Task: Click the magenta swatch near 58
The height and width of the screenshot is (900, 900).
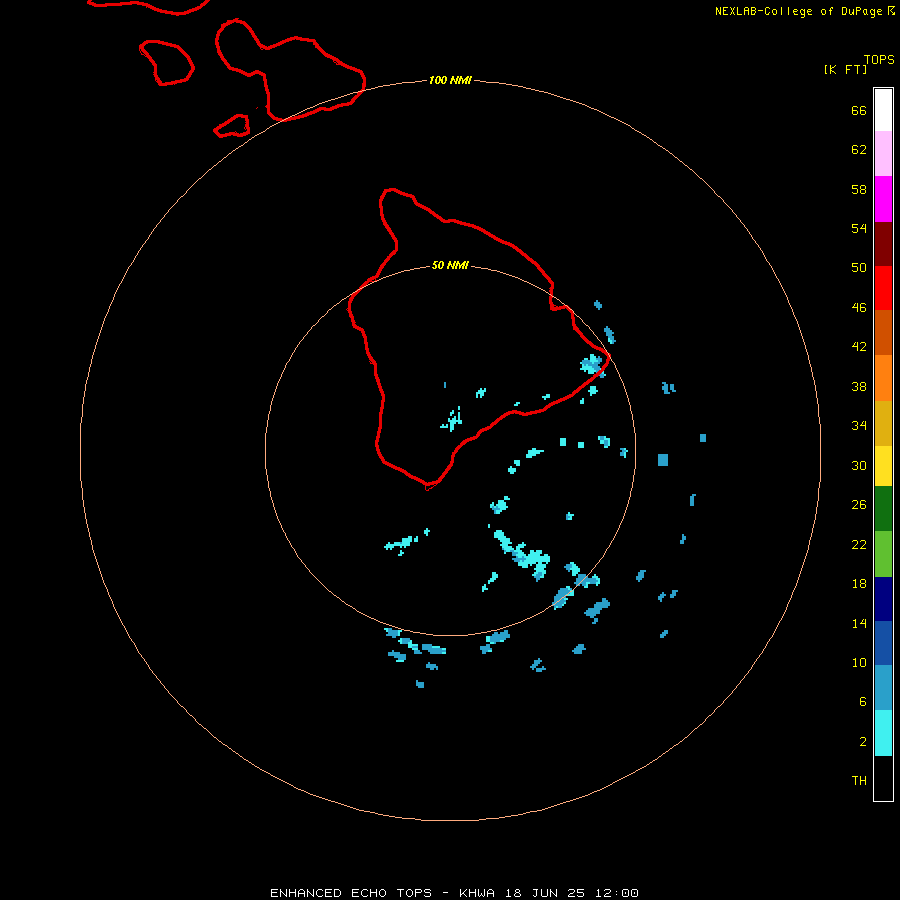Action: pos(883,199)
